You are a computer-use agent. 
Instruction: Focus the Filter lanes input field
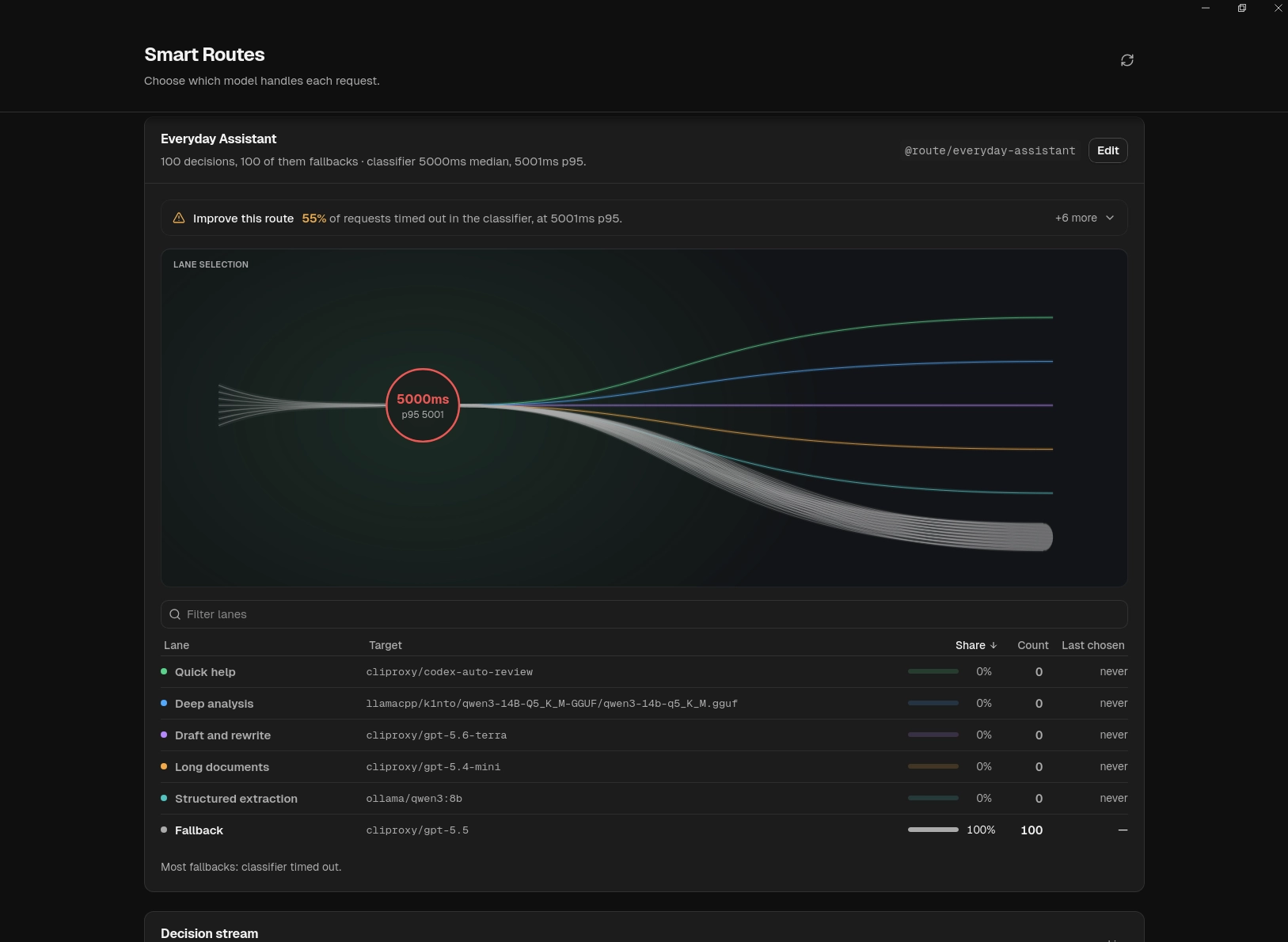pyautogui.click(x=644, y=614)
